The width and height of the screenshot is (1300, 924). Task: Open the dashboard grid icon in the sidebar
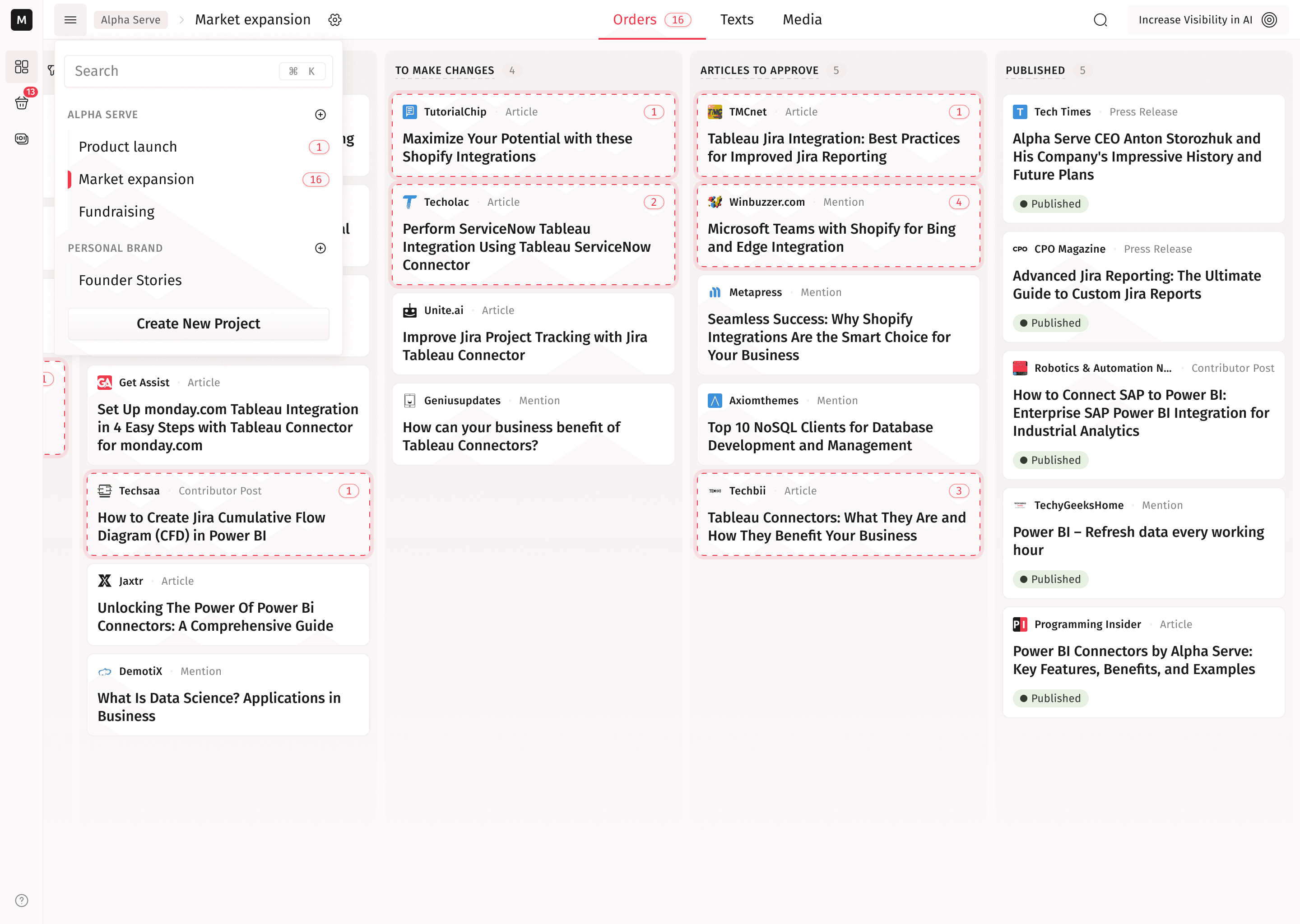click(21, 67)
